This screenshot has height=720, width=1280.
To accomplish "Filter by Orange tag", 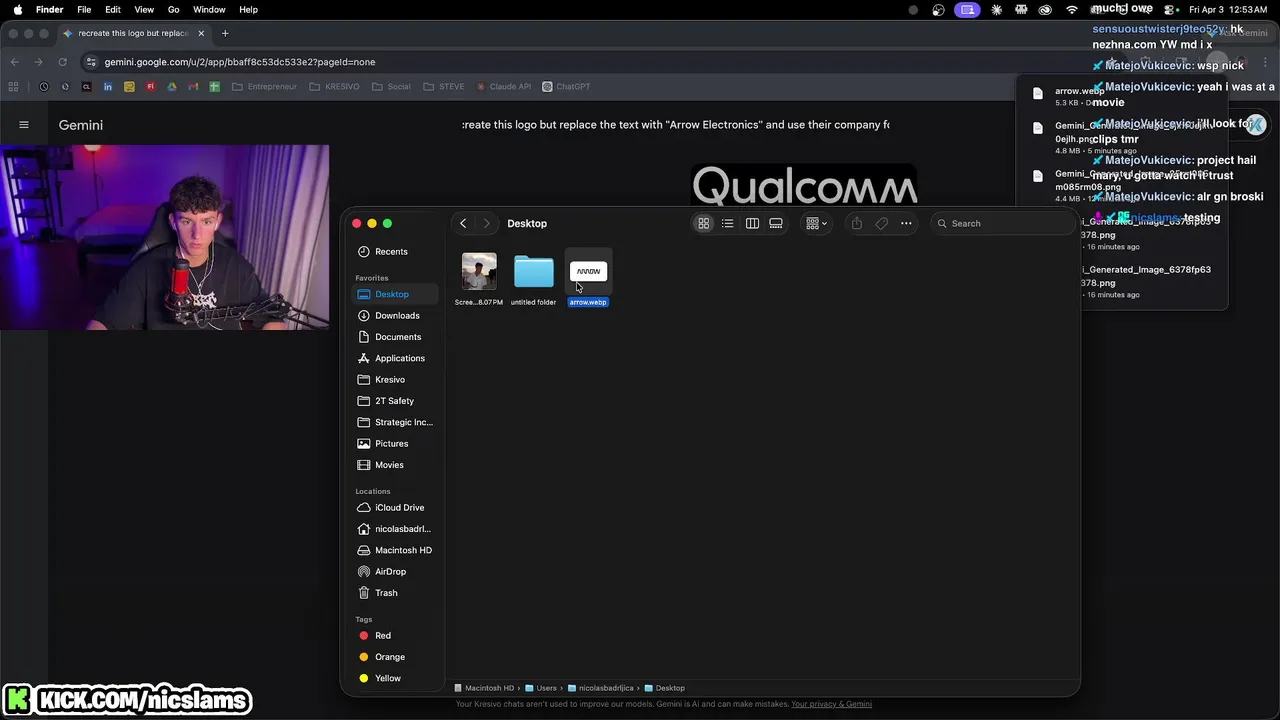I will (x=389, y=656).
